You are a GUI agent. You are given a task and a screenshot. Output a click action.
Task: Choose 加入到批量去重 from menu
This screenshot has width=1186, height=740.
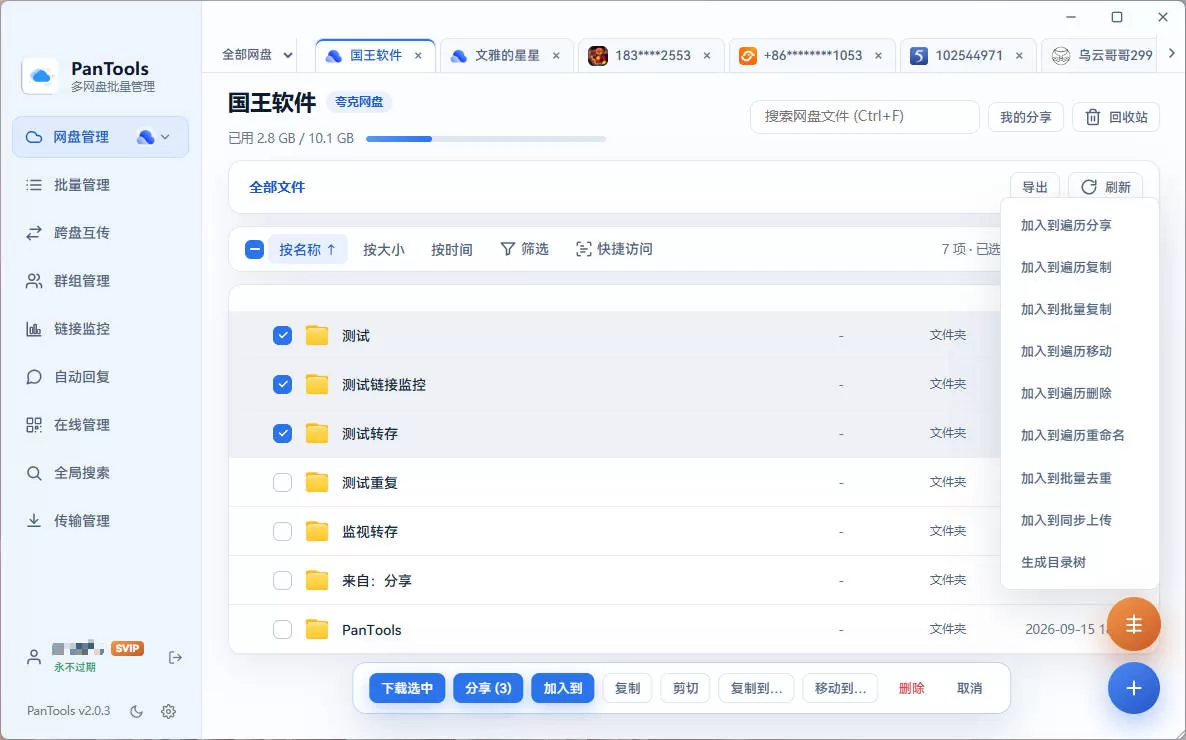tap(1079, 478)
